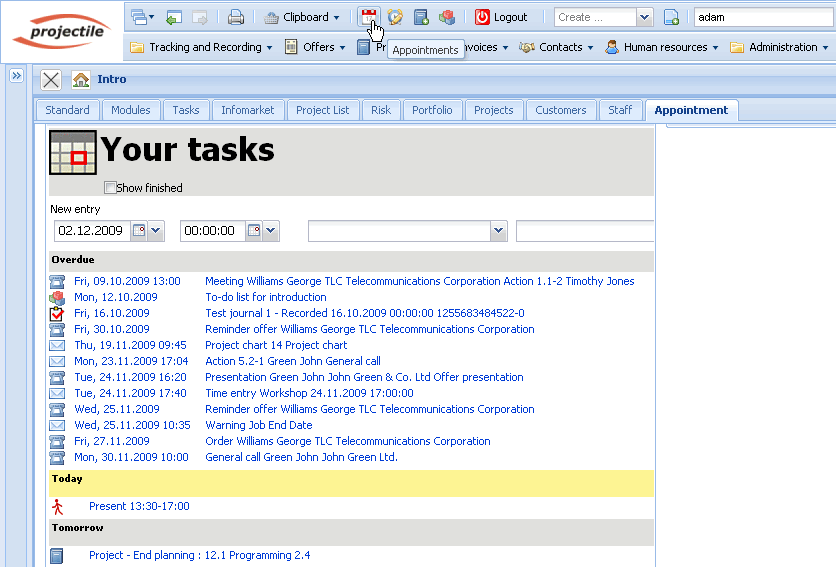Switch to the Infomarket tab
The width and height of the screenshot is (836, 567).
point(248,110)
